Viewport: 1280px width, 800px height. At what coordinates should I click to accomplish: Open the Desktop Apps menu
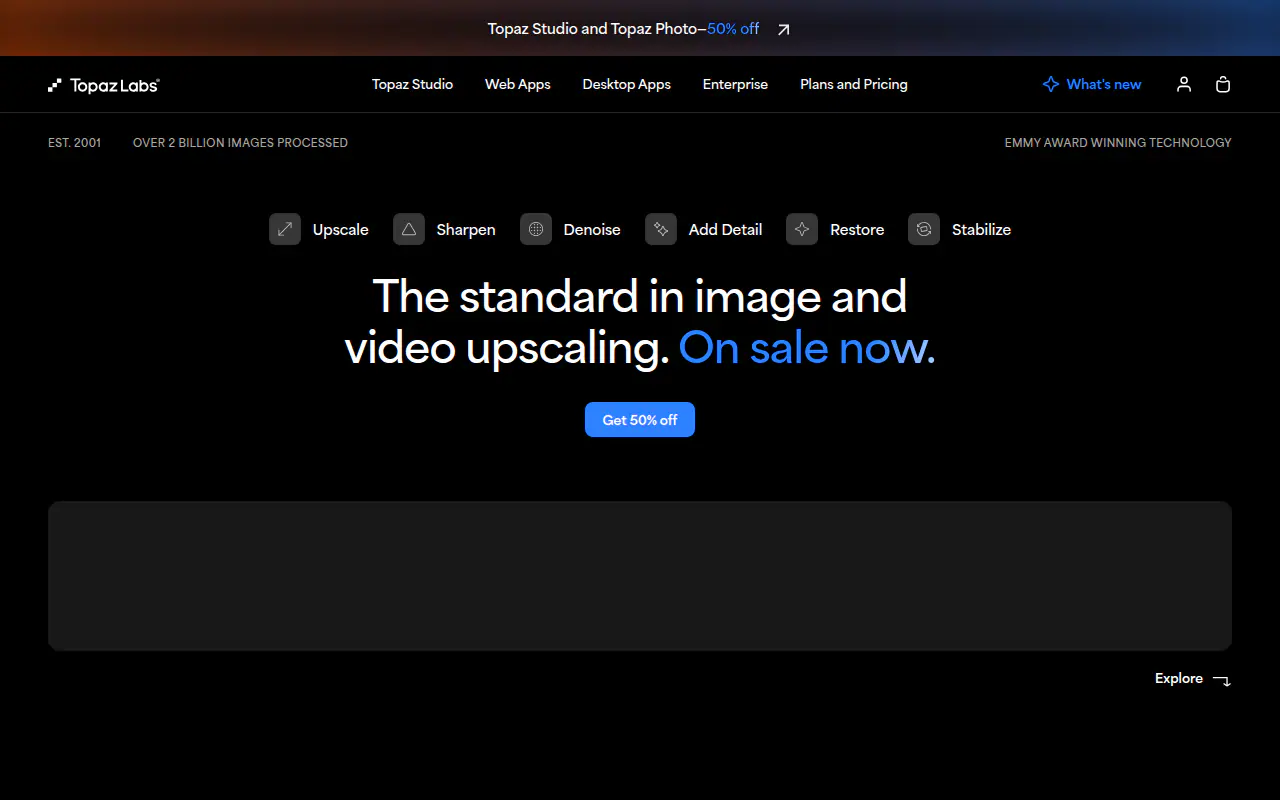coord(627,85)
